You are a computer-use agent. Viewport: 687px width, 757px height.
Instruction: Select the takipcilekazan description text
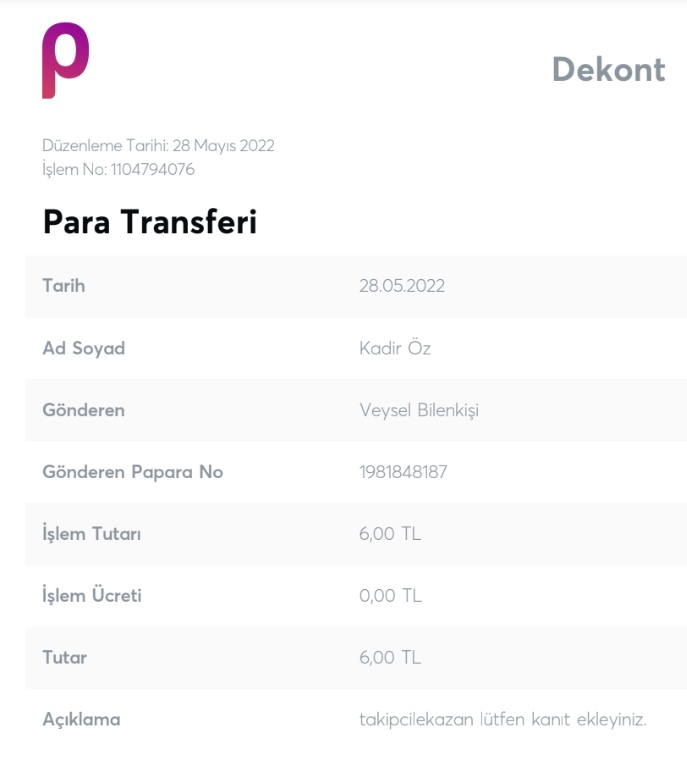503,720
